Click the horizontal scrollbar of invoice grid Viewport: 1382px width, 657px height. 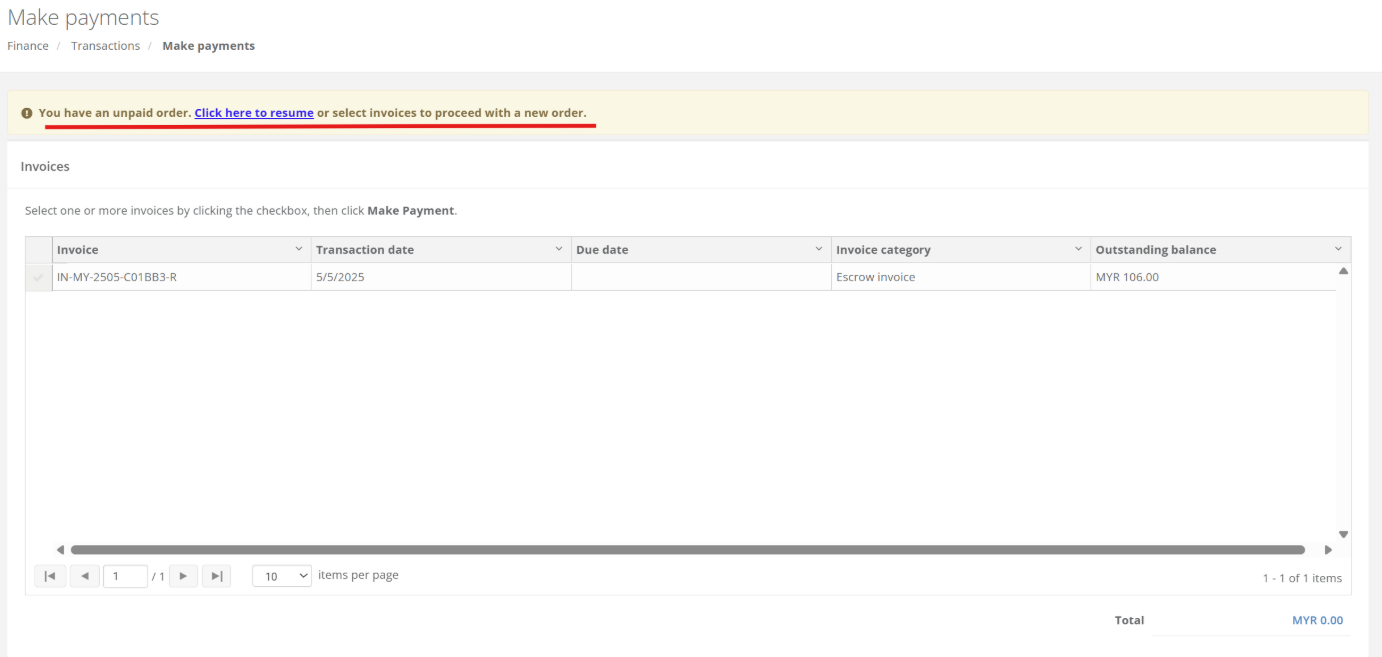pyautogui.click(x=687, y=549)
